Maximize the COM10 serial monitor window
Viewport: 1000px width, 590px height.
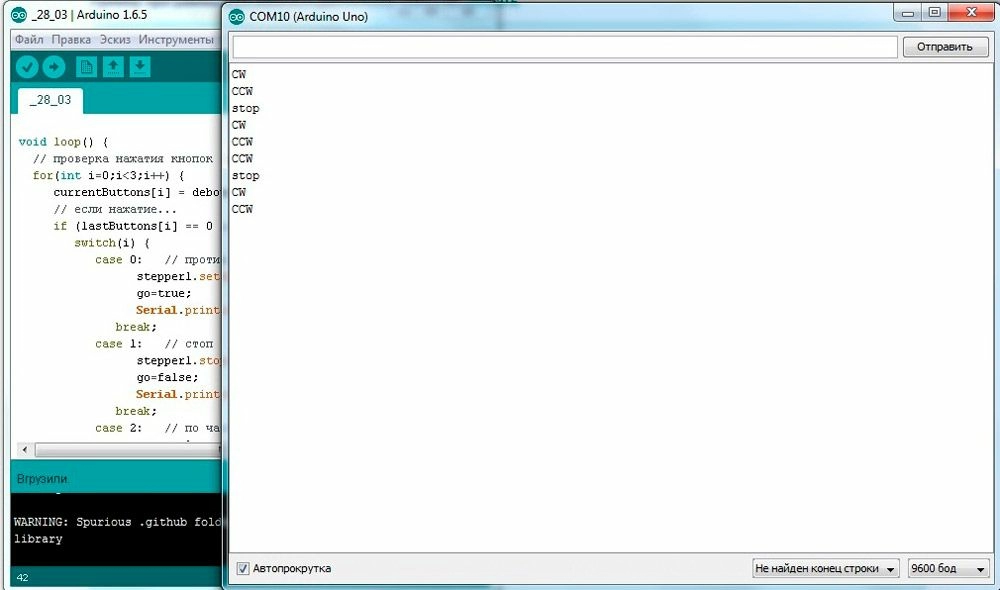click(934, 12)
